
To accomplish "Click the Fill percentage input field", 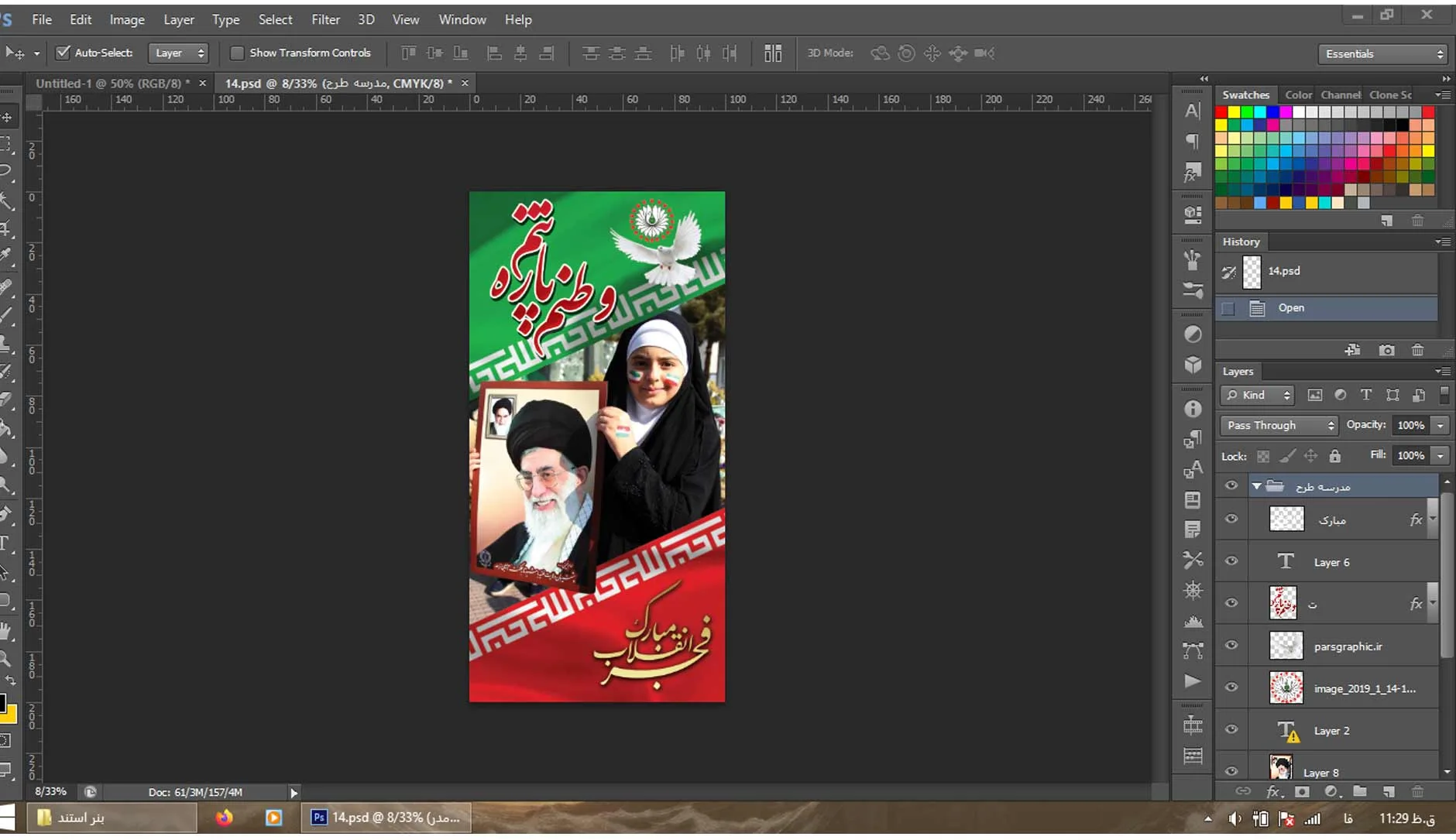I will (1410, 455).
